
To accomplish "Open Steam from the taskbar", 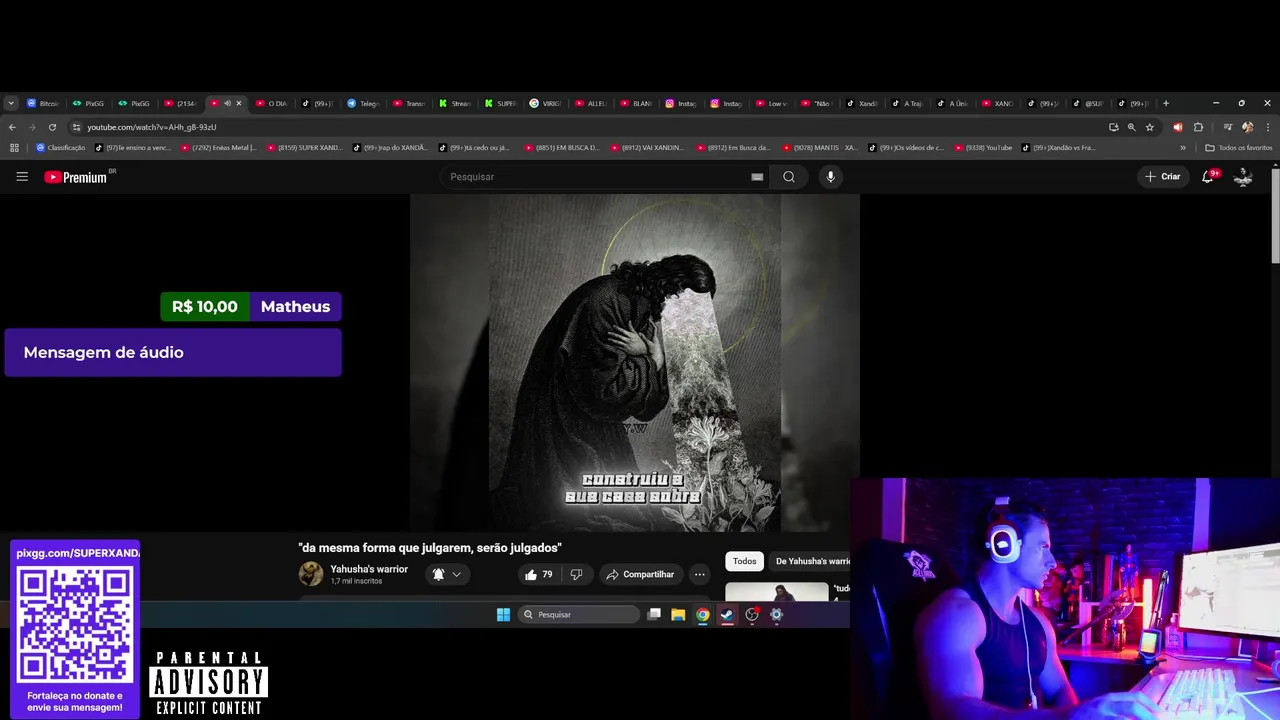I will pos(727,615).
